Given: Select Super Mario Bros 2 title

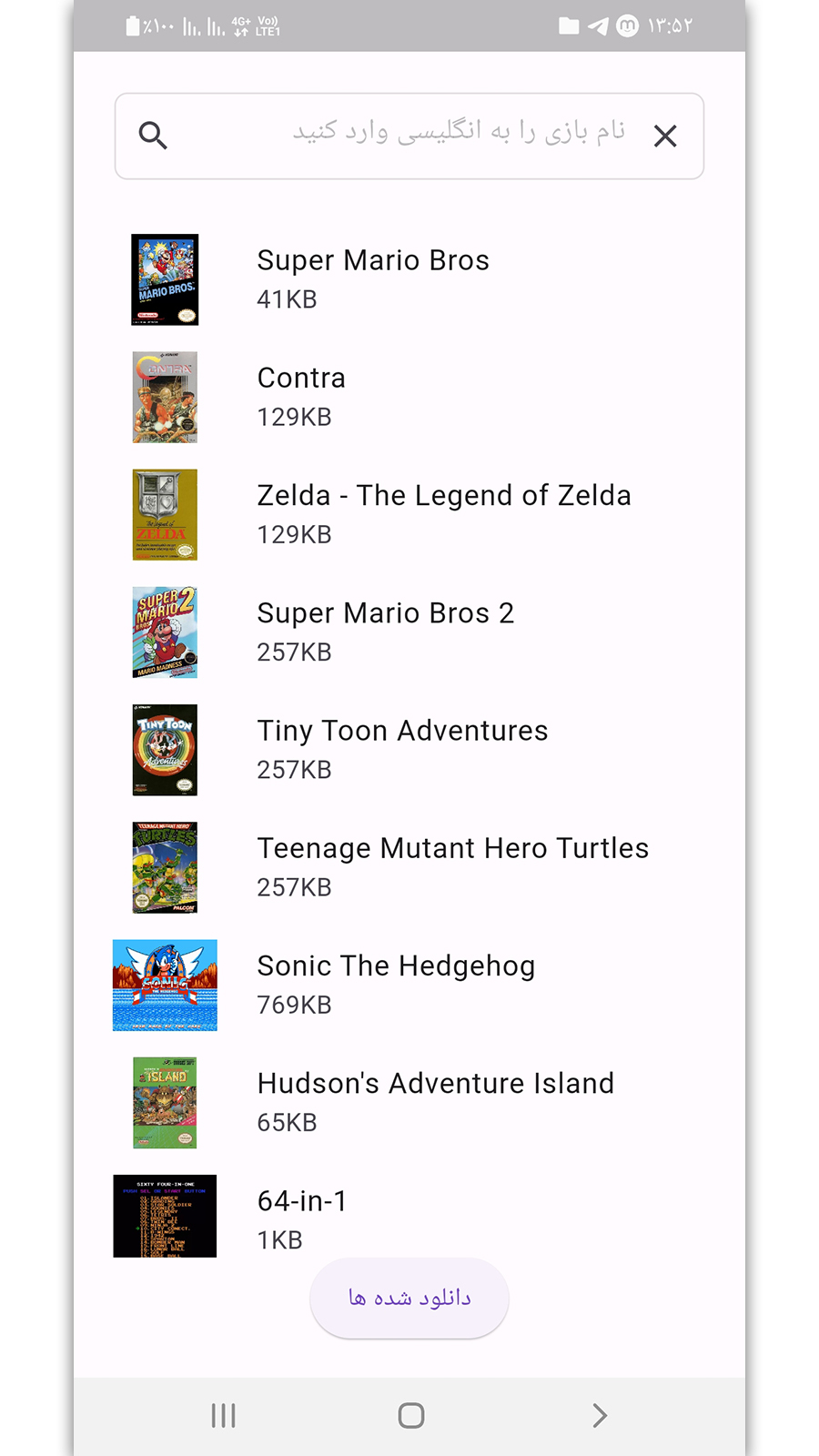Looking at the screenshot, I should pyautogui.click(x=386, y=613).
